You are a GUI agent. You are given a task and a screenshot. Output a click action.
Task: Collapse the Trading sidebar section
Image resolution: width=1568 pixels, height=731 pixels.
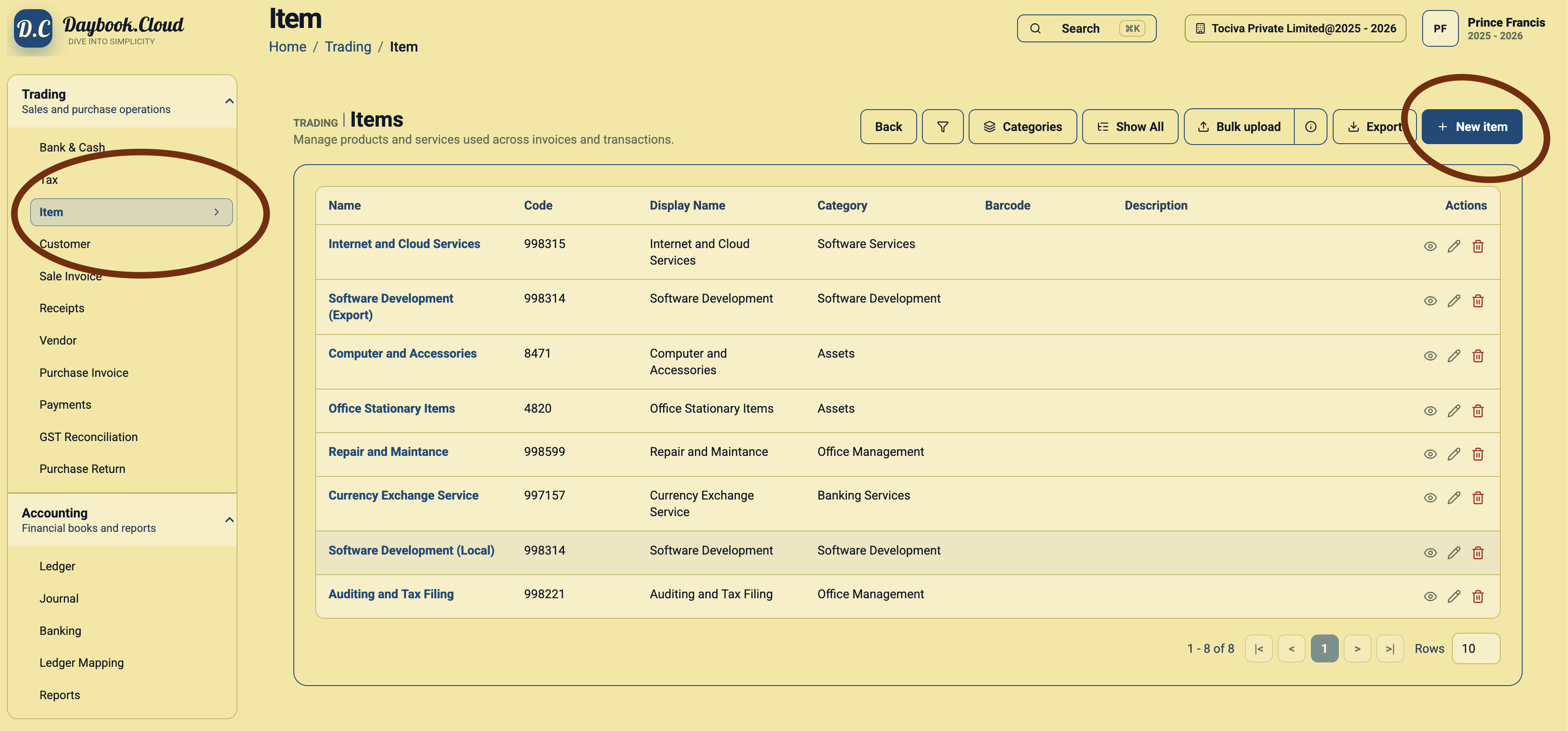[229, 101]
